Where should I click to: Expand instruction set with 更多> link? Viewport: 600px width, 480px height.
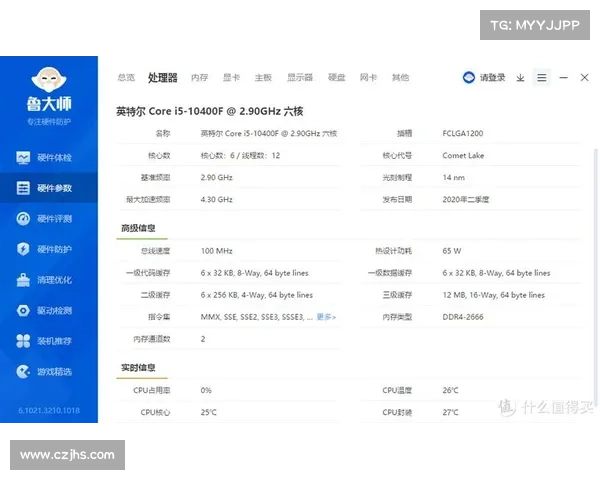pyautogui.click(x=326, y=317)
